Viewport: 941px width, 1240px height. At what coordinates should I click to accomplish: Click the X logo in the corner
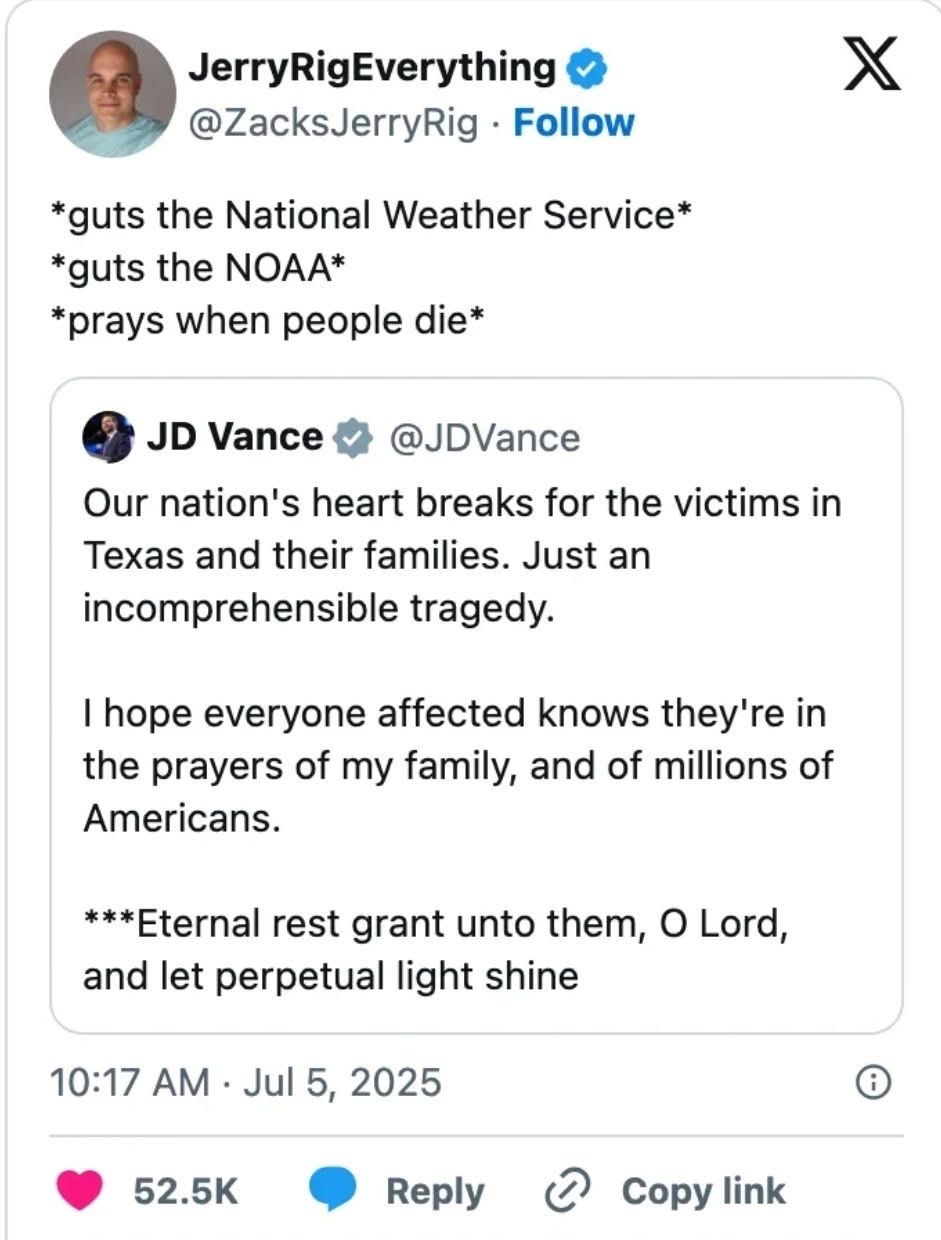871,68
